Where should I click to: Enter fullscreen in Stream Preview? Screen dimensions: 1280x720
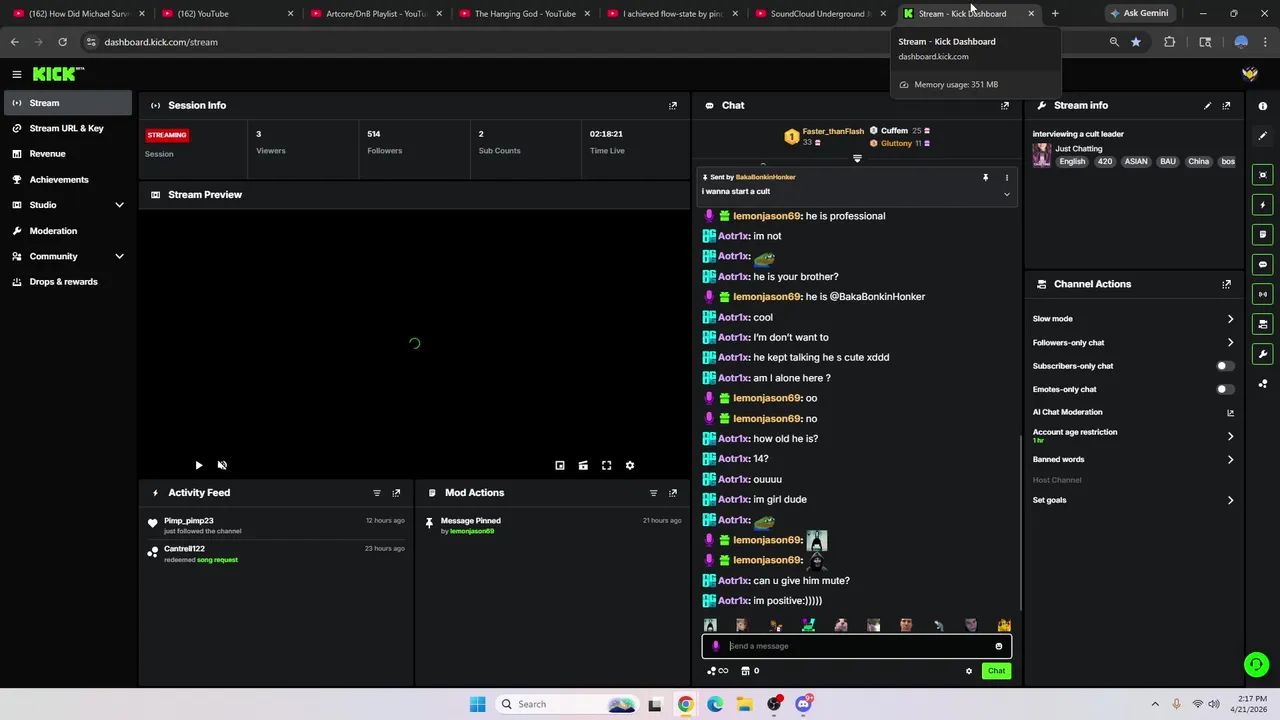(606, 465)
